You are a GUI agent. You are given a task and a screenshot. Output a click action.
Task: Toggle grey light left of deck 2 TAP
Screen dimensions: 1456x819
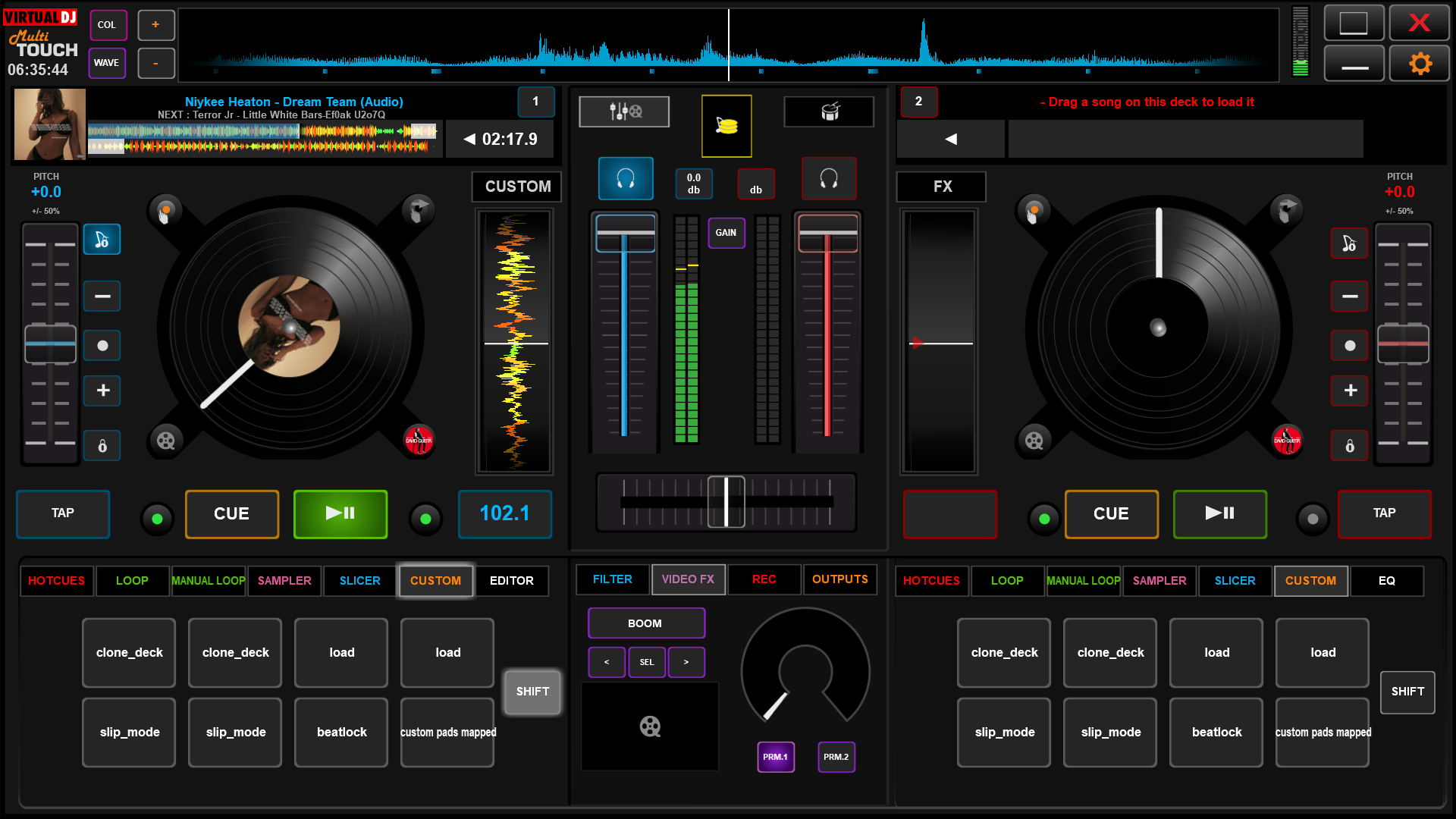click(1313, 519)
